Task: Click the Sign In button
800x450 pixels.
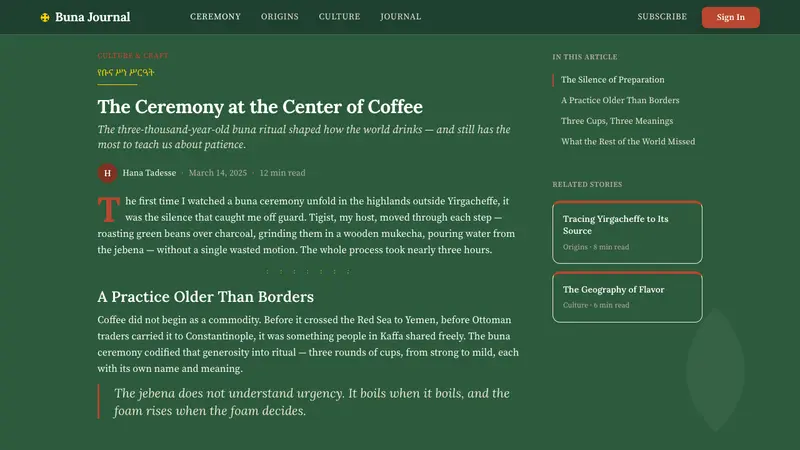Action: tap(730, 17)
